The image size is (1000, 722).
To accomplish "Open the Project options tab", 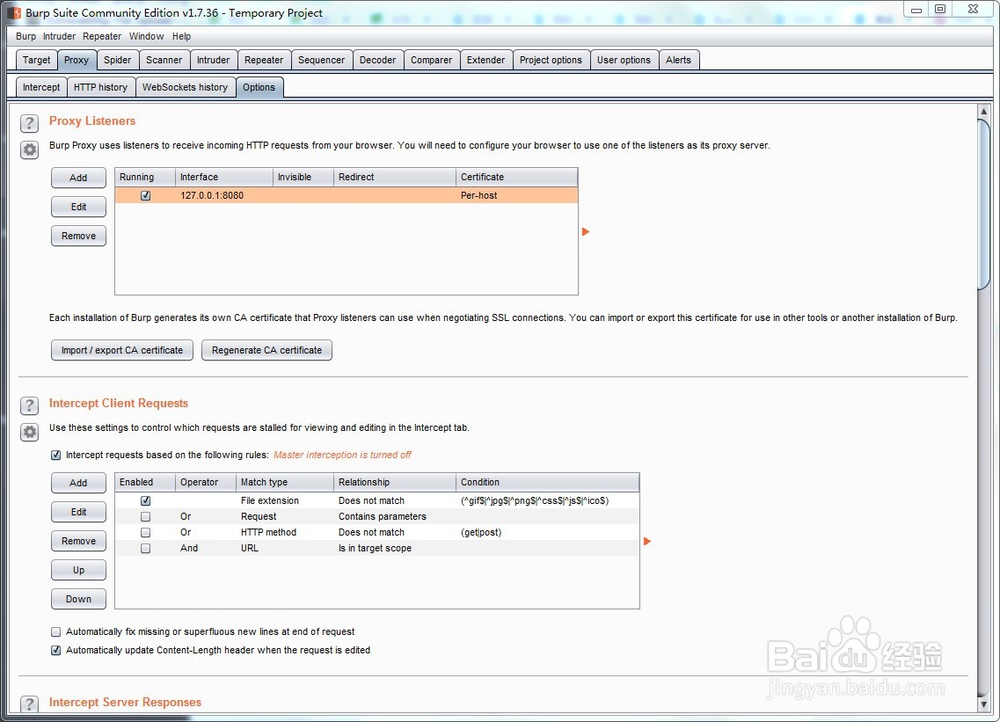I will tap(551, 60).
